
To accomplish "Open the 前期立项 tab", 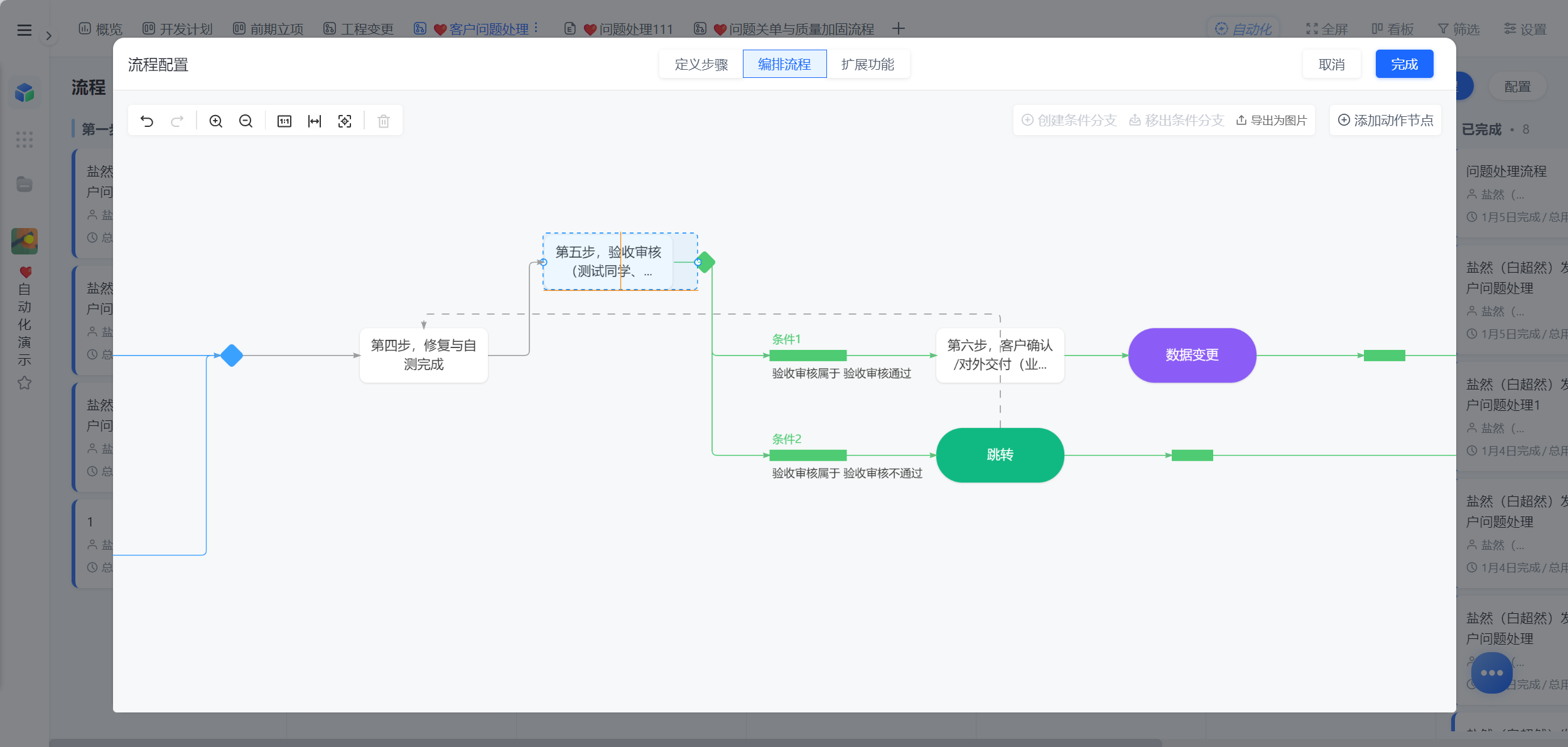I will click(268, 29).
